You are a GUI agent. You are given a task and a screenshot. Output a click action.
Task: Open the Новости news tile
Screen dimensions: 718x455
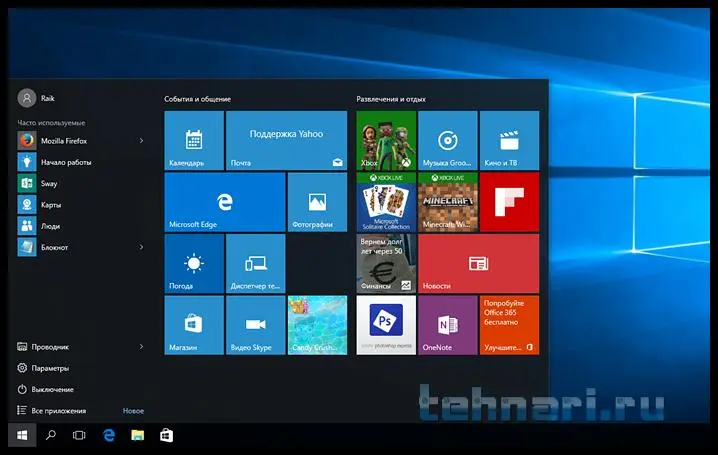click(479, 264)
